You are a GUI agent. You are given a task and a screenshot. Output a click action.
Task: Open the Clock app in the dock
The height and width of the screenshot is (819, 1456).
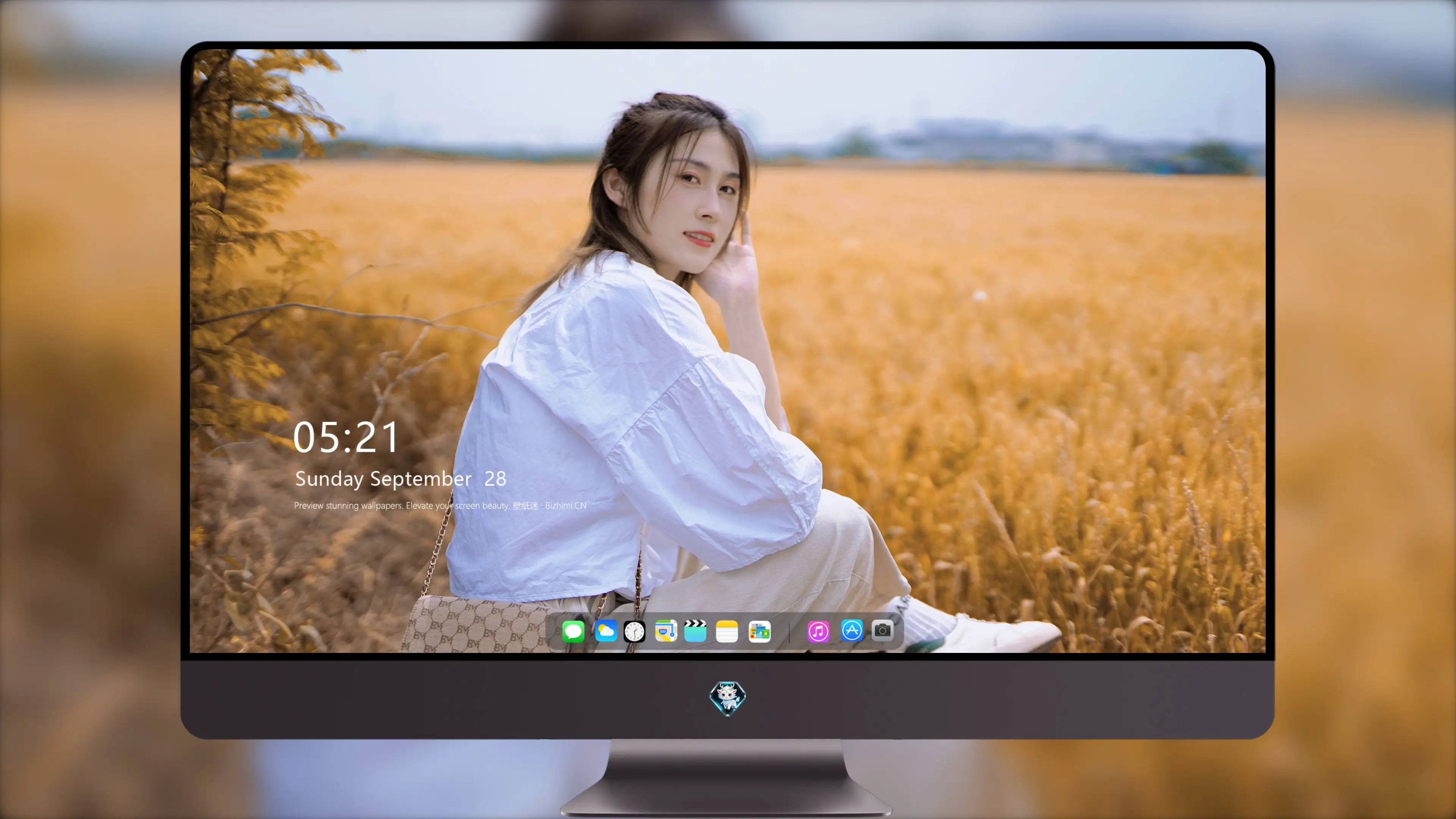[634, 631]
